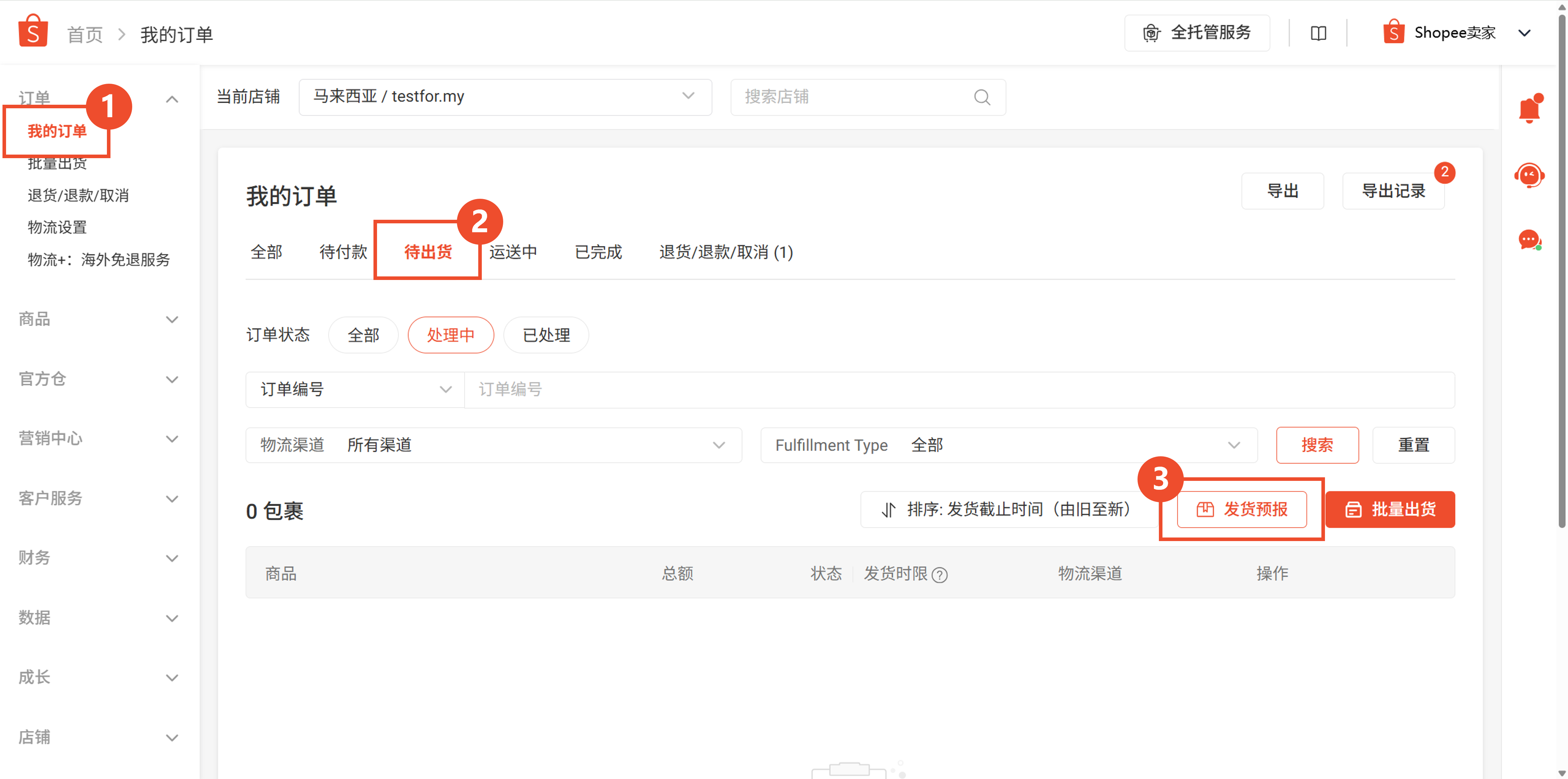Screen dimensions: 1568x779
Task: Click the help question mark beside 发货时限
Action: (x=939, y=575)
